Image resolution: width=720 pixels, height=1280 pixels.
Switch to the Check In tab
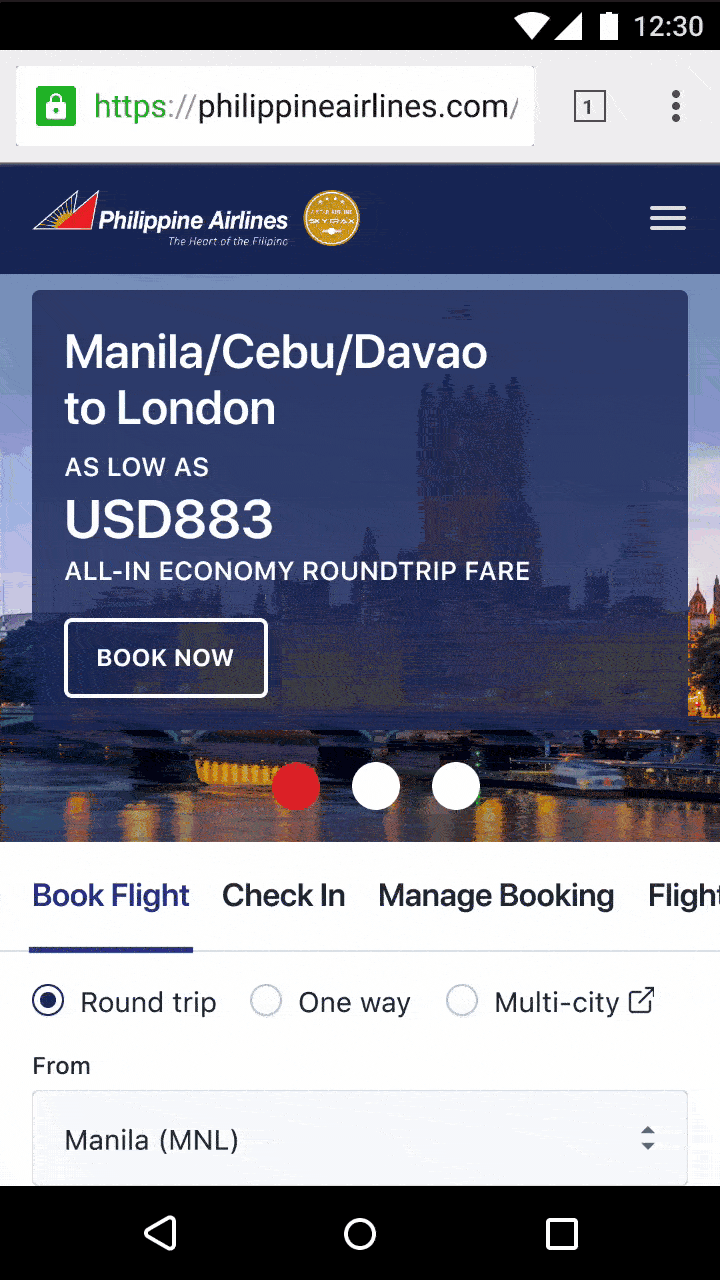(x=283, y=896)
